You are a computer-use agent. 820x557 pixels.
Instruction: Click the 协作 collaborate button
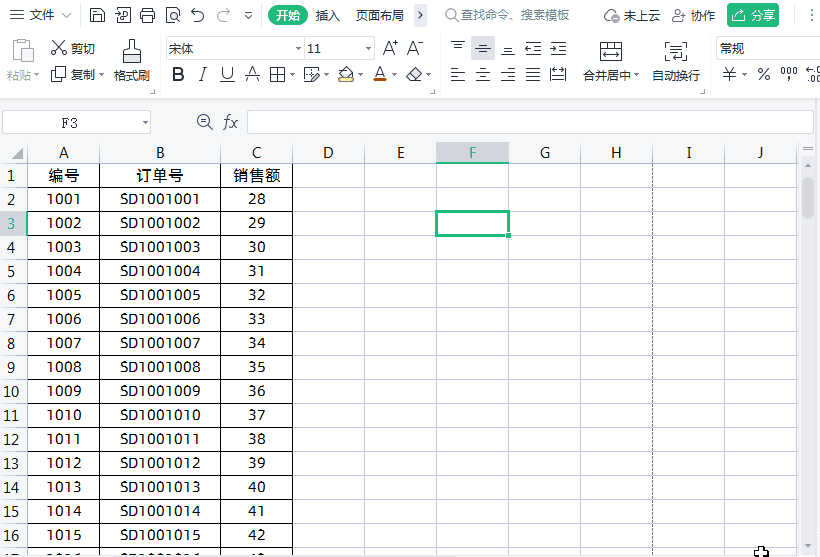tap(693, 15)
